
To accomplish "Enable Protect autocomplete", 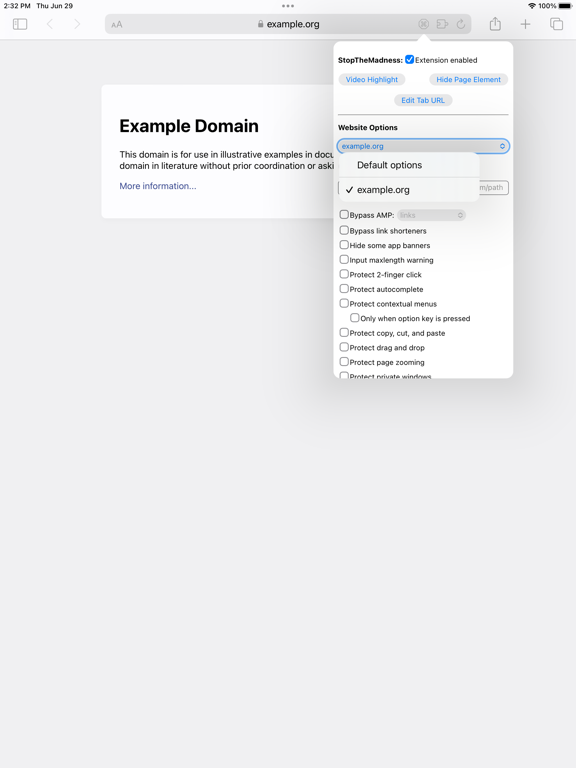I will click(344, 289).
